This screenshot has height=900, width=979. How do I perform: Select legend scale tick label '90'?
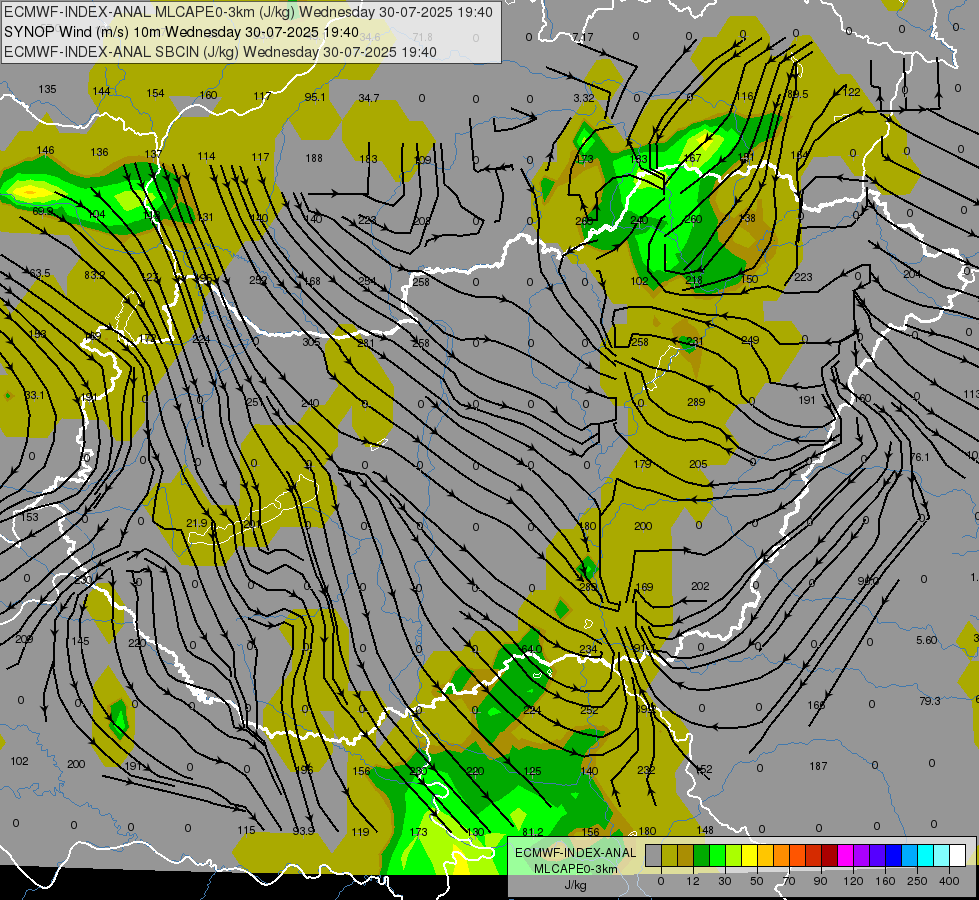pos(821,881)
